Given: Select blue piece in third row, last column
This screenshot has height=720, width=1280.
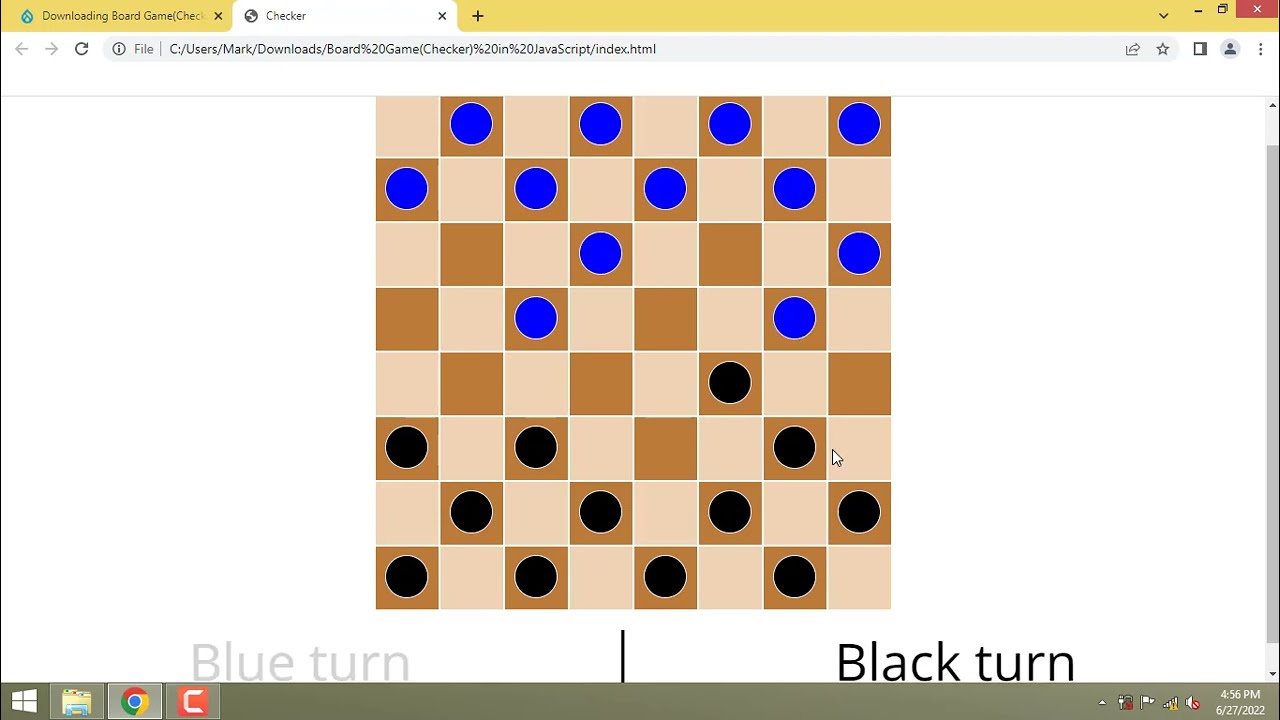Looking at the screenshot, I should (x=859, y=253).
